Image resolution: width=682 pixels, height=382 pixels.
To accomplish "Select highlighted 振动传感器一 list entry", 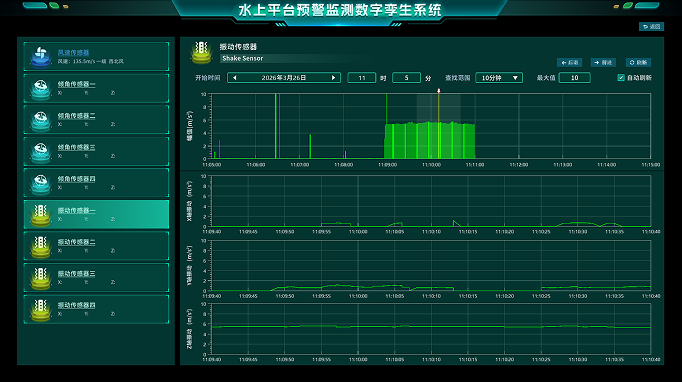I will point(96,214).
